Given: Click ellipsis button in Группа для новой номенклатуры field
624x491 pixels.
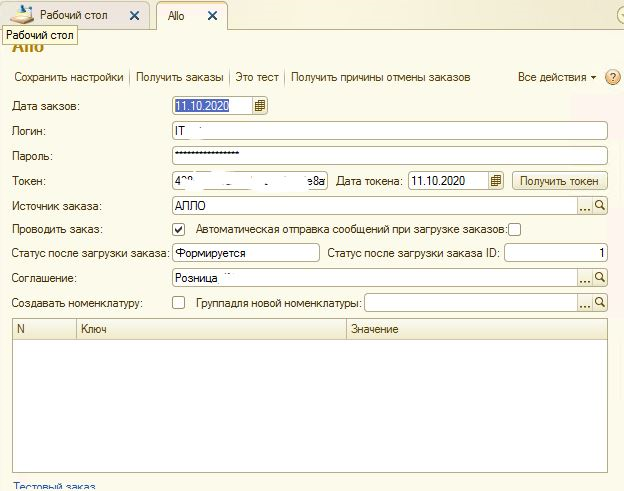Looking at the screenshot, I should [585, 303].
